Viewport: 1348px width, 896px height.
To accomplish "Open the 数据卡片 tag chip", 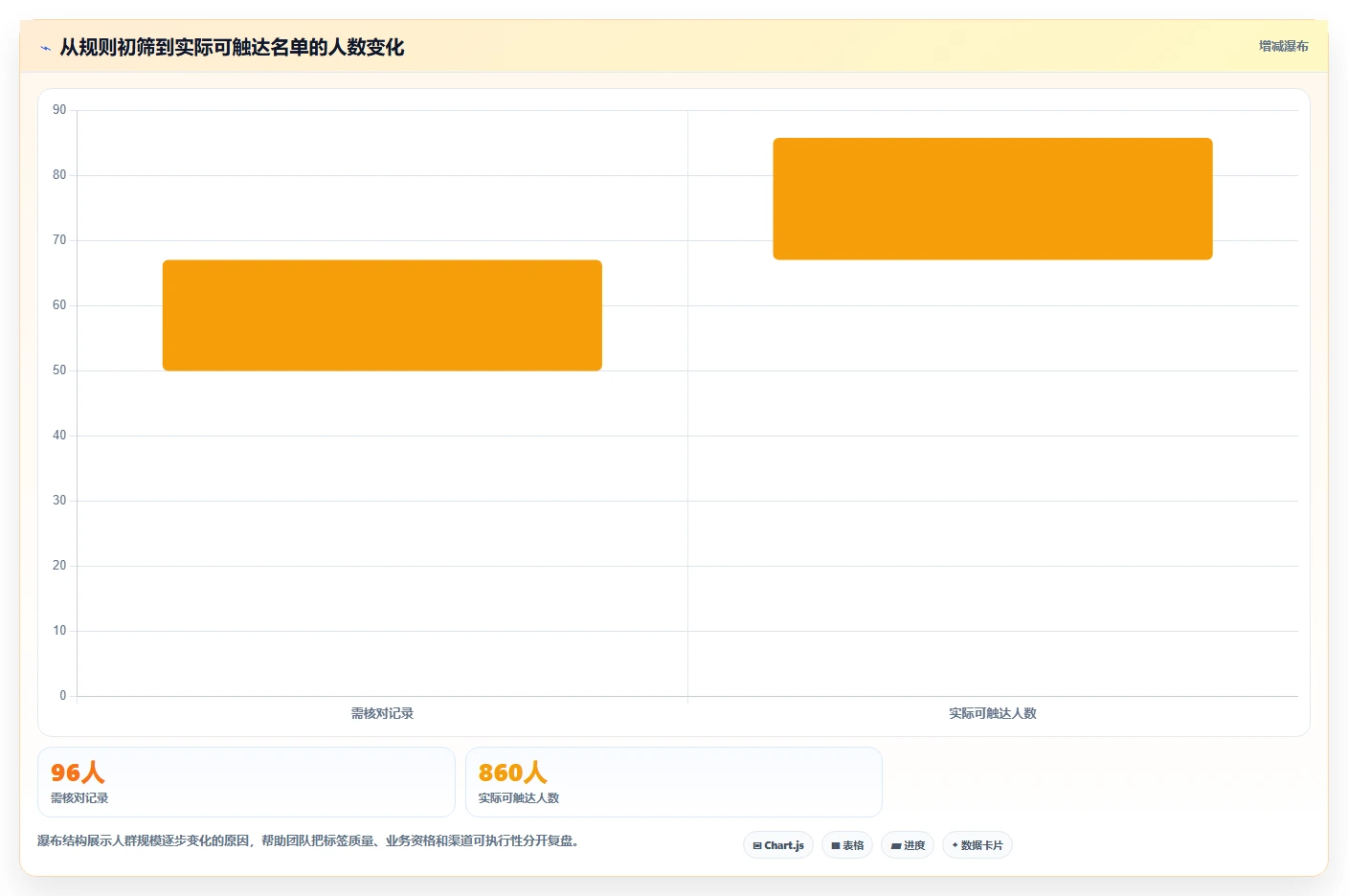I will (977, 845).
